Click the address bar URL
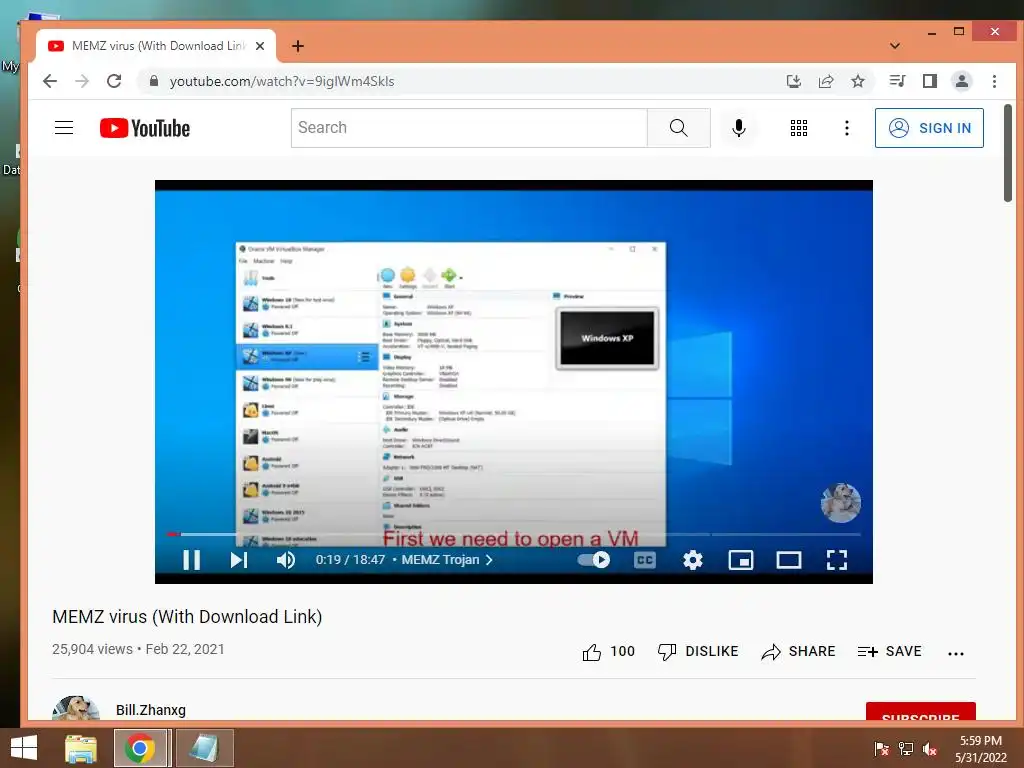 (282, 81)
